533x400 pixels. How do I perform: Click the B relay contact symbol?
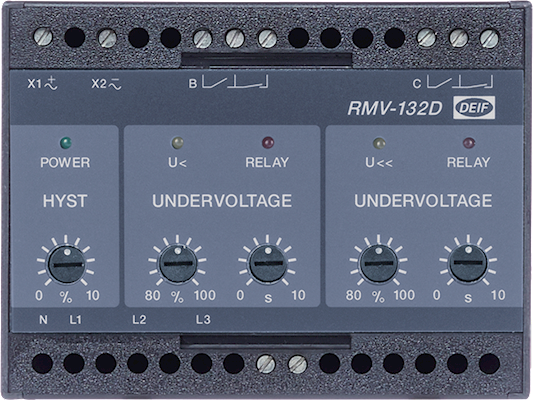click(x=235, y=82)
